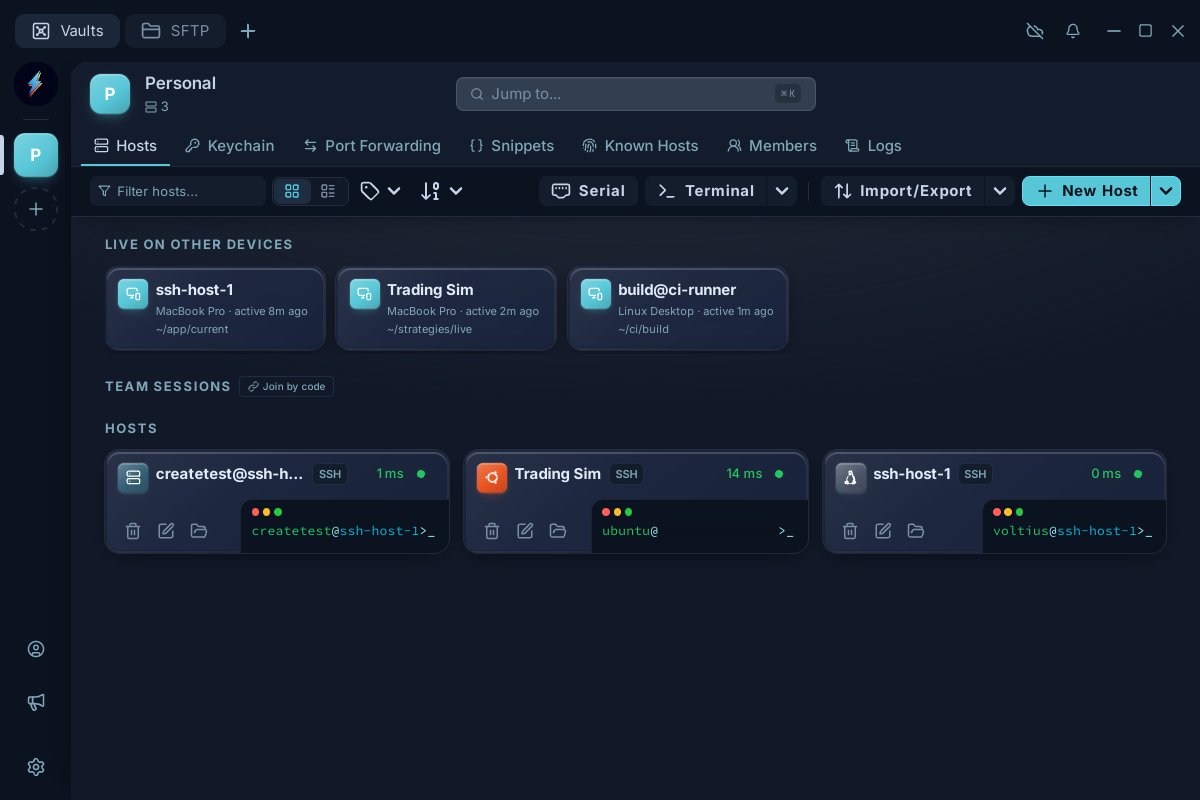Viewport: 1200px width, 800px height.
Task: Click the host count 3 under Personal
Action: tap(157, 107)
